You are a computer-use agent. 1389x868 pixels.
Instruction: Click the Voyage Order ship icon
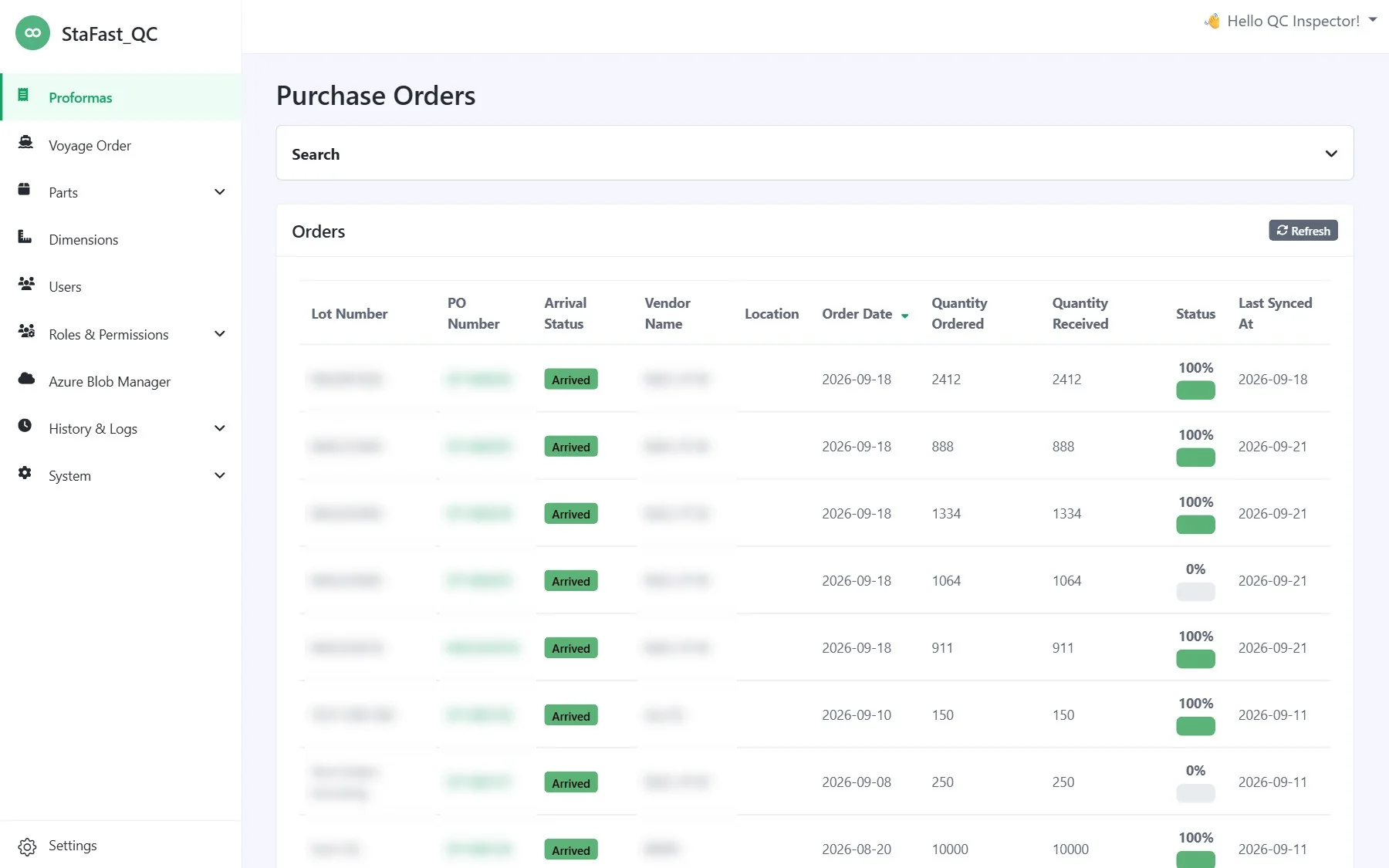pos(25,143)
